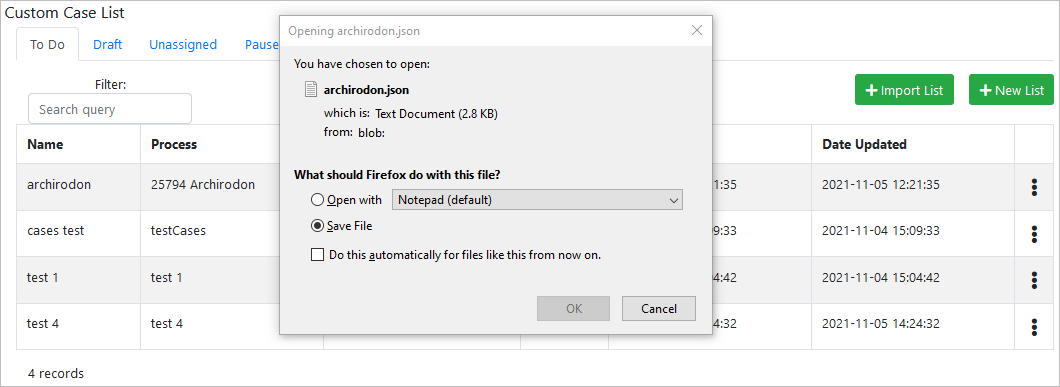Sort by the Name column header
This screenshot has width=1060, height=387.
coord(45,144)
